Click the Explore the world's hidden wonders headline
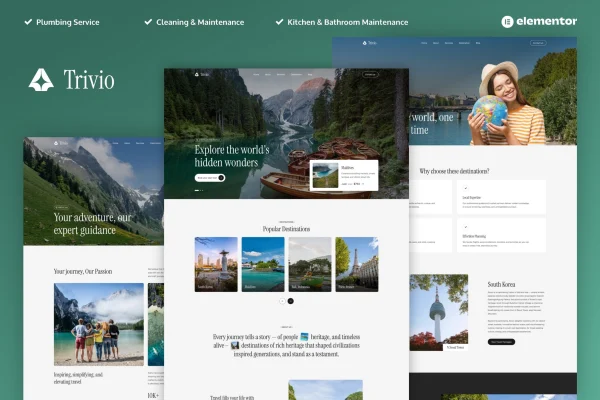This screenshot has height=400, width=600. pyautogui.click(x=232, y=156)
